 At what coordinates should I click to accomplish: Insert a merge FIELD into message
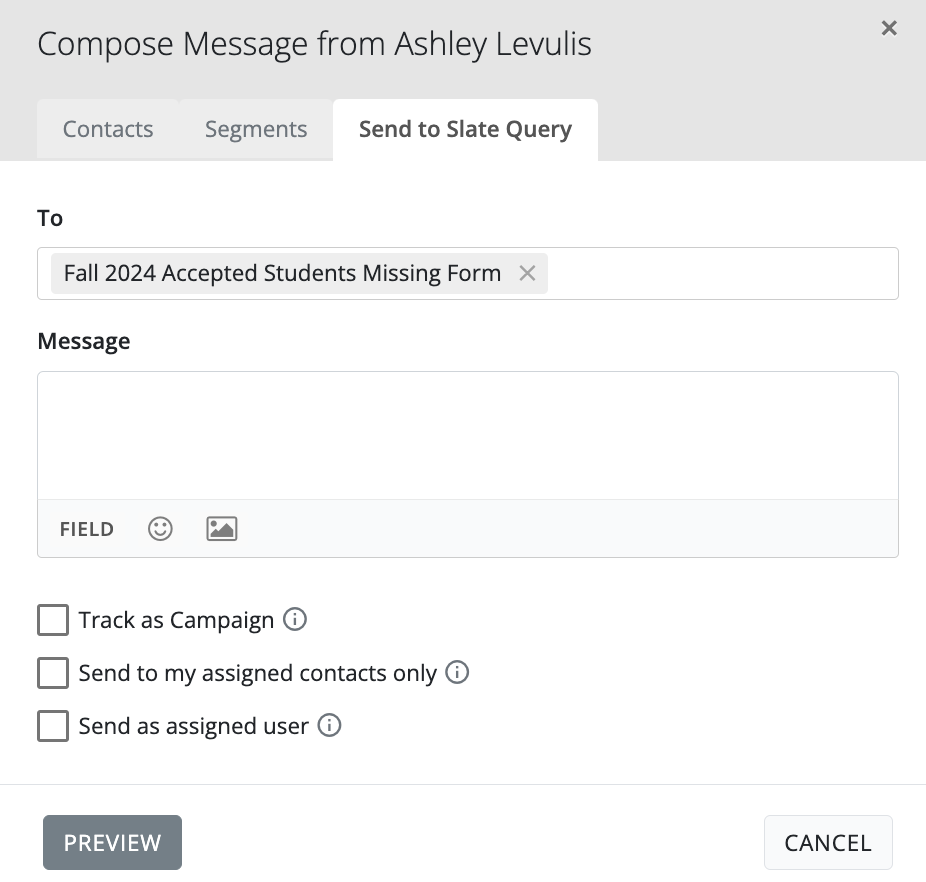tap(87, 529)
